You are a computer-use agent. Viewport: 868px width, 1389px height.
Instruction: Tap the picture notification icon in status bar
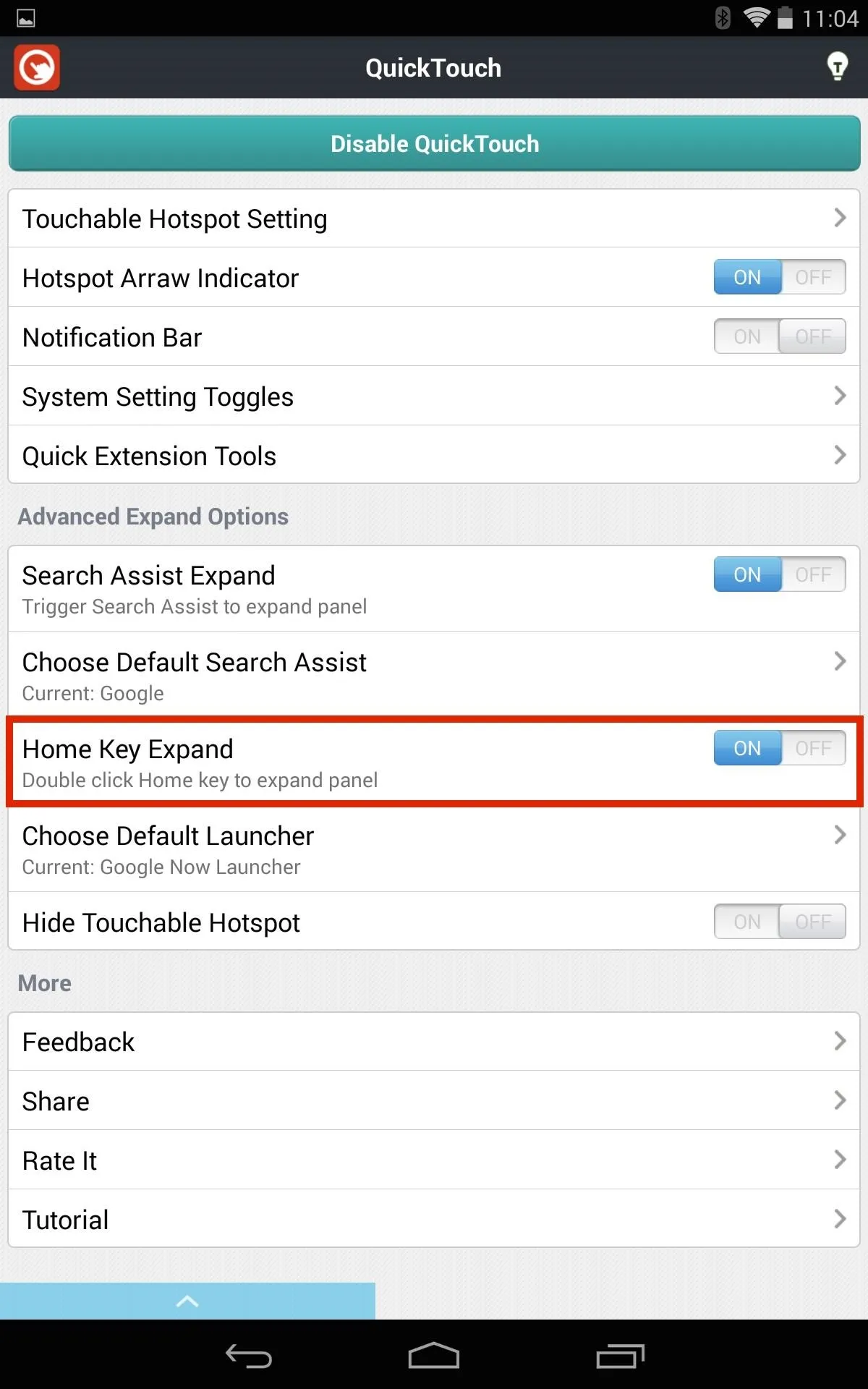[x=25, y=18]
